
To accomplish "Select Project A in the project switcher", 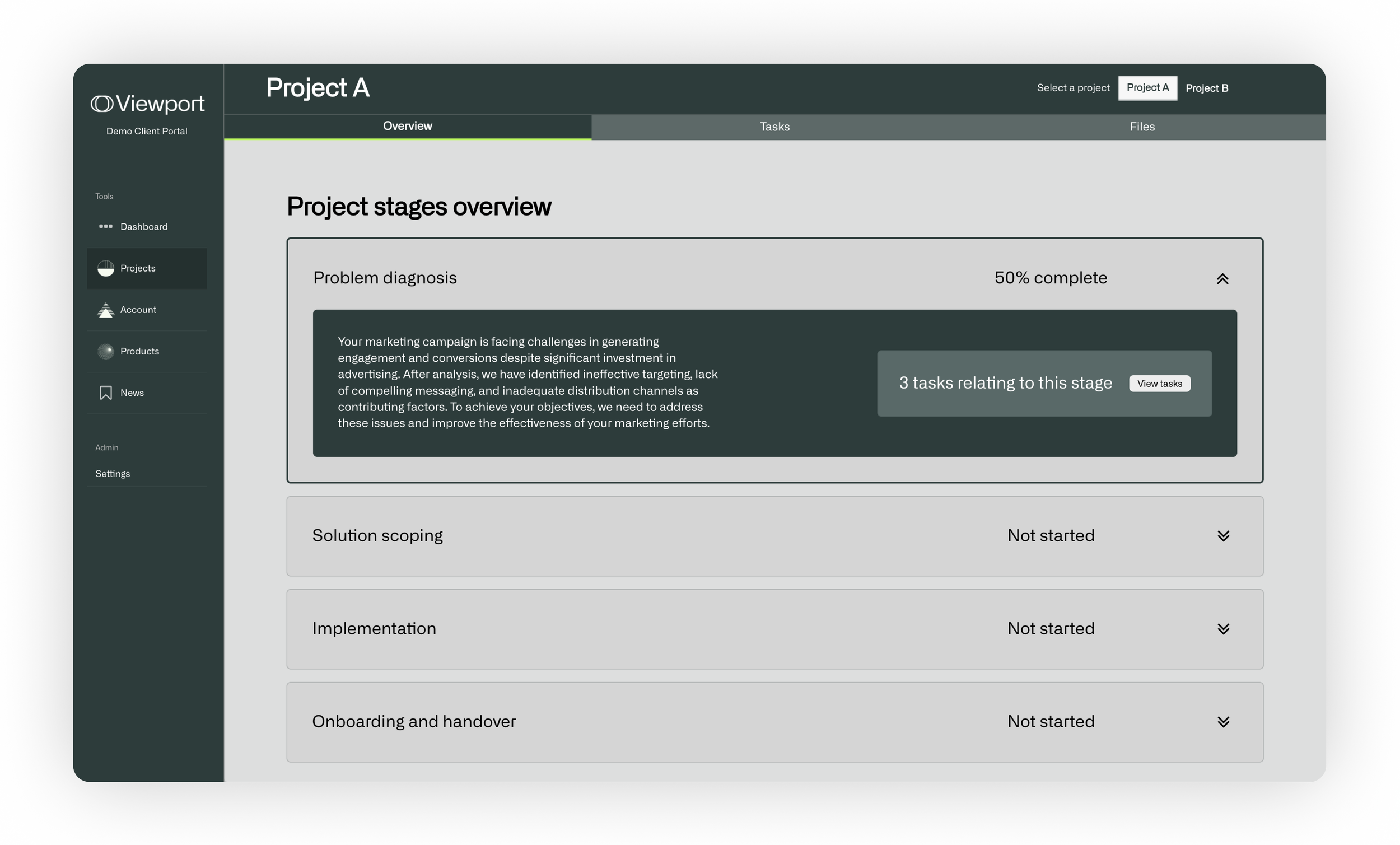I will click(x=1148, y=88).
